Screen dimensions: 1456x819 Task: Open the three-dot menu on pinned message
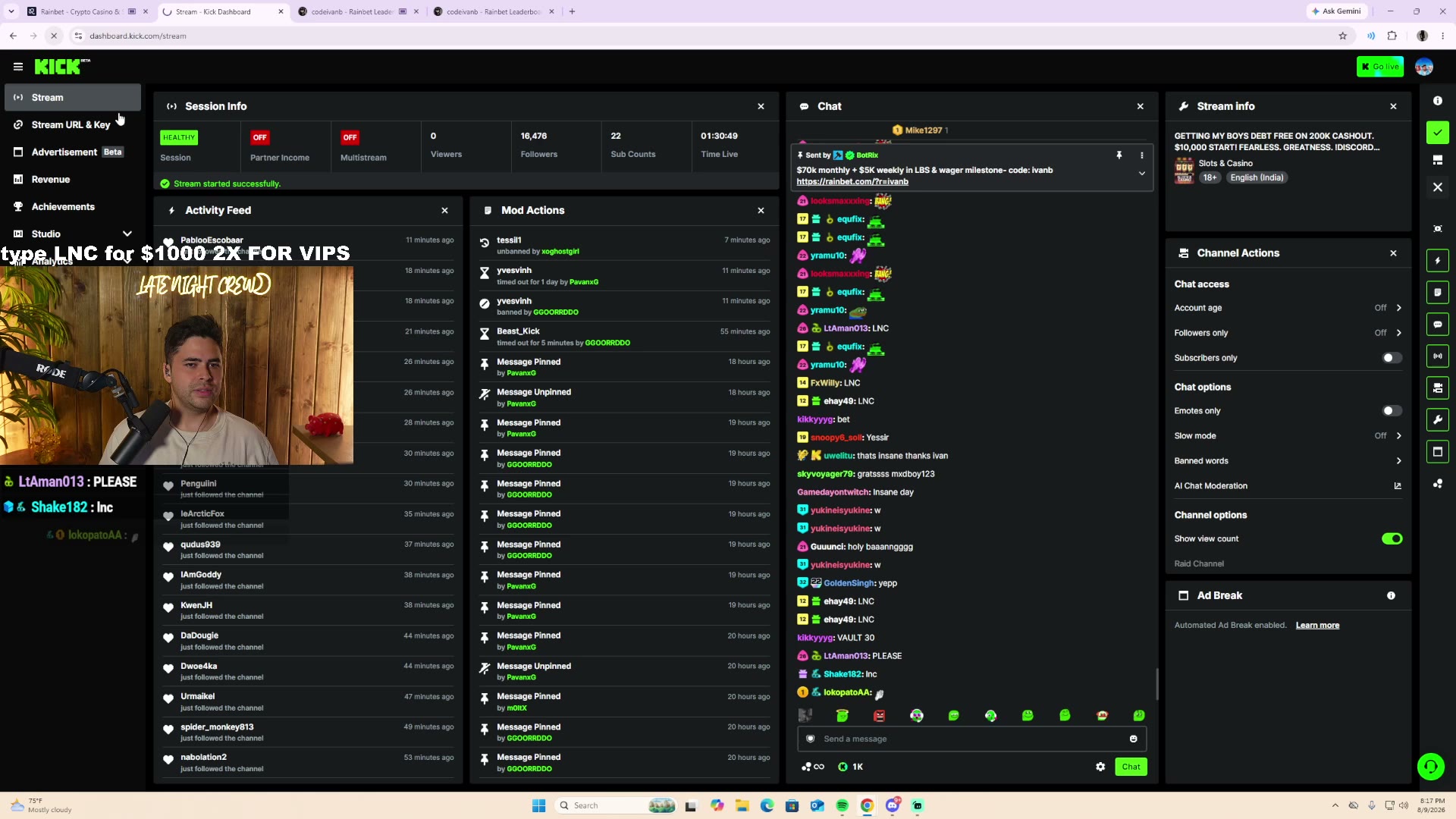pos(1142,155)
